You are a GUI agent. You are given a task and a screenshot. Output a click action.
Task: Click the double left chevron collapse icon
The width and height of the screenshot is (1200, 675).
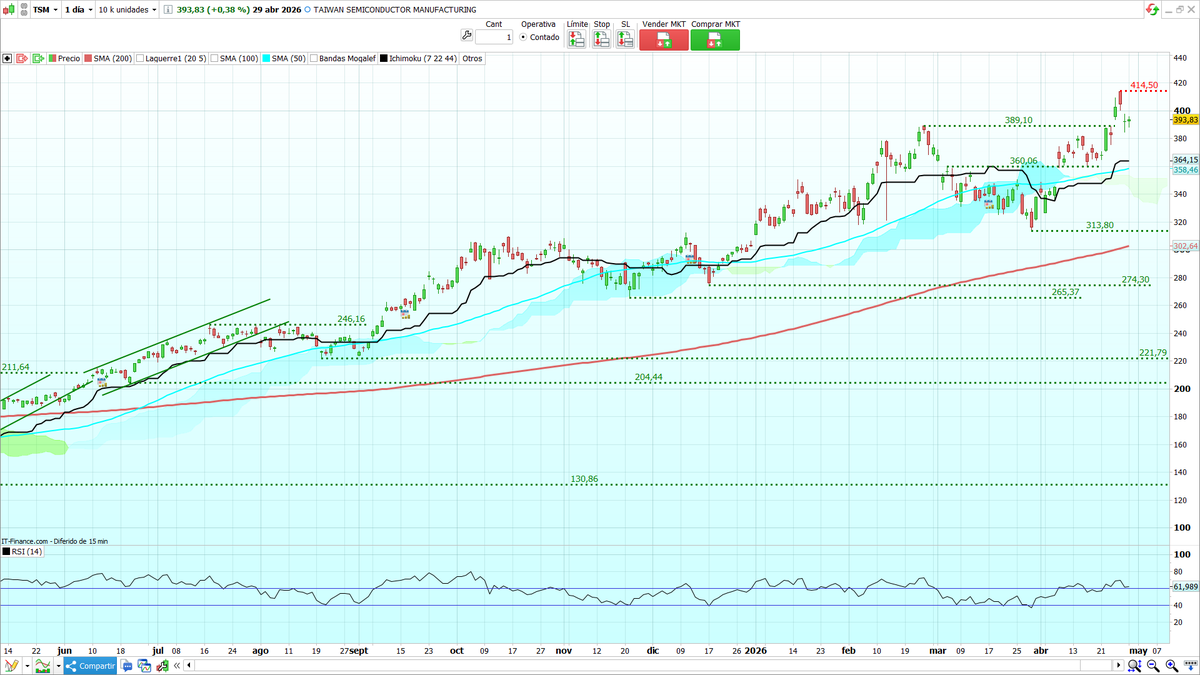click(x=177, y=666)
